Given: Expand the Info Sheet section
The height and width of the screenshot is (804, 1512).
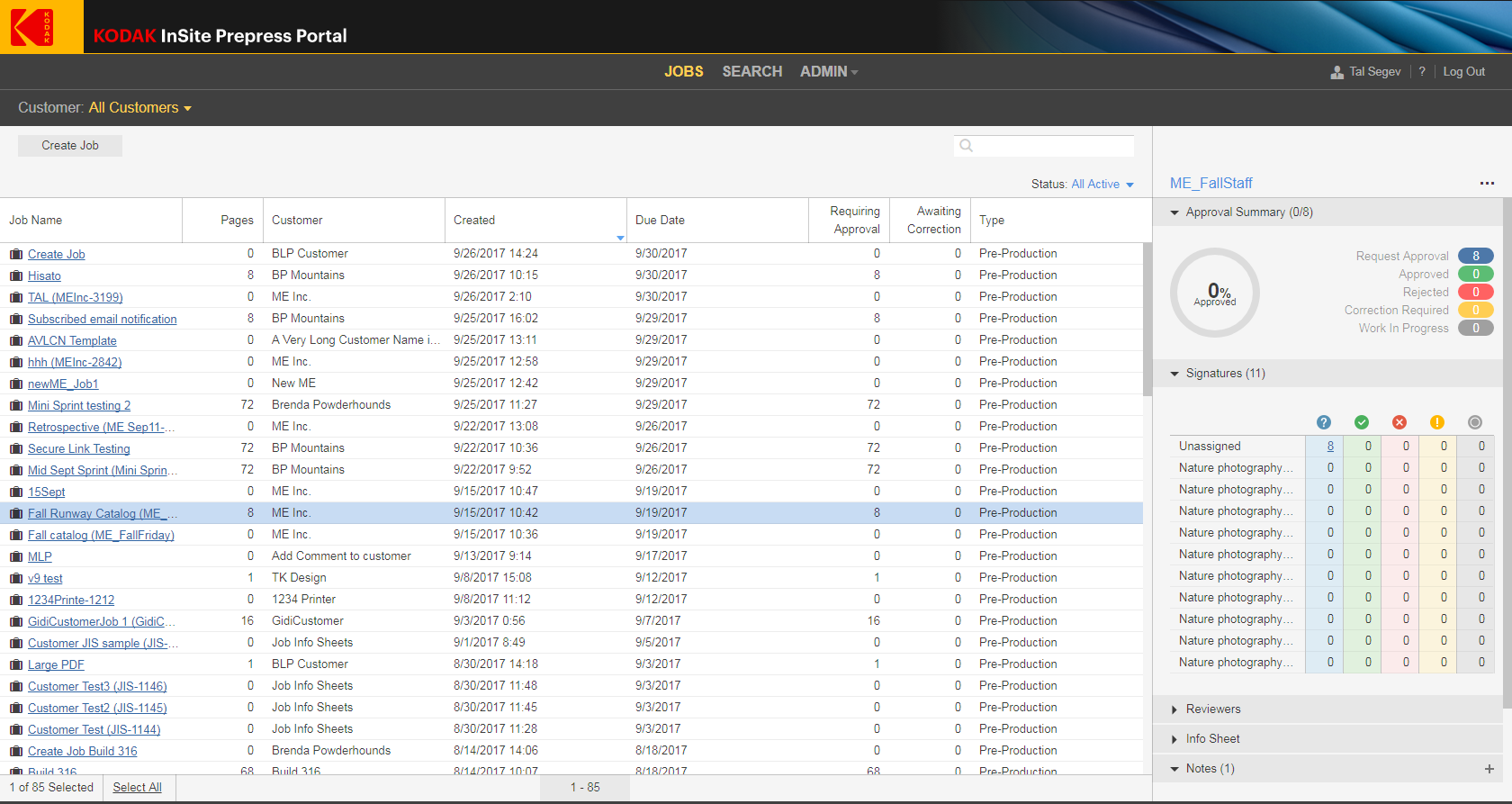Looking at the screenshot, I should pos(1211,739).
